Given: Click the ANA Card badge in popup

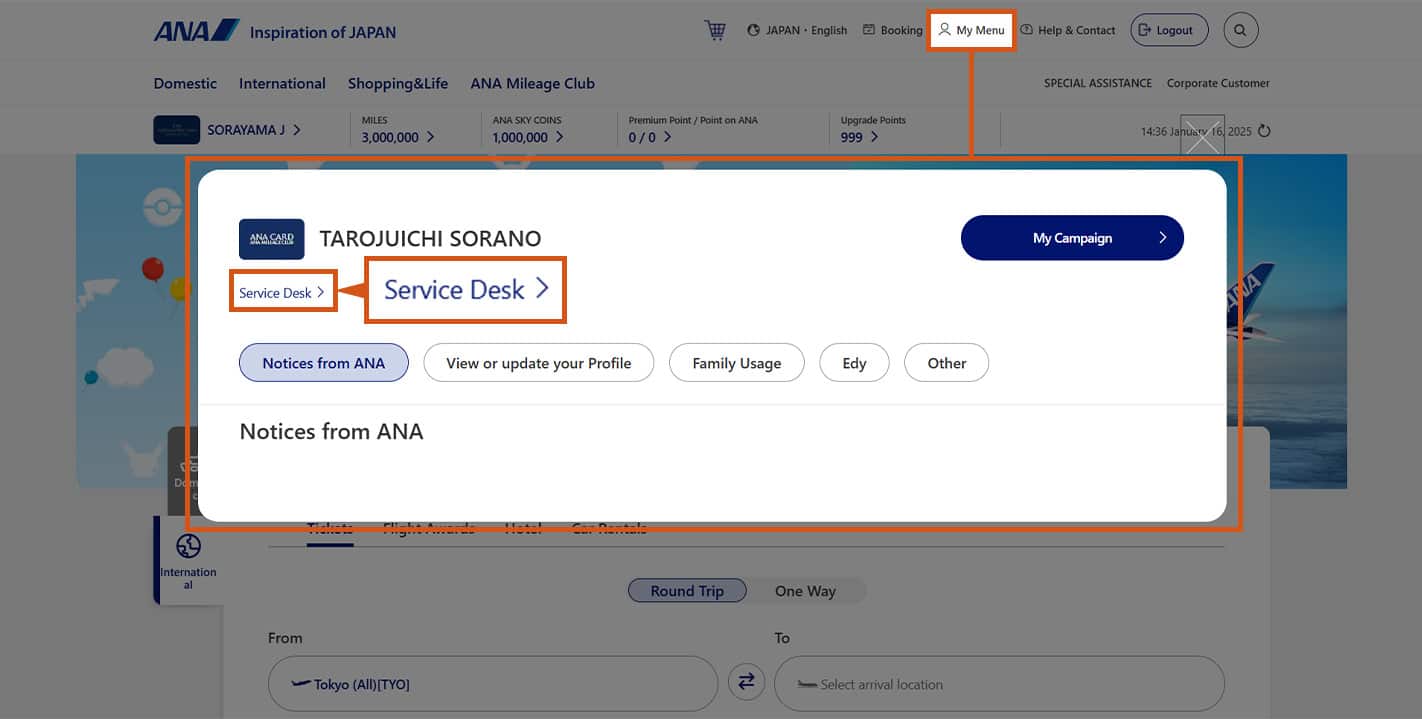Looking at the screenshot, I should click(271, 239).
